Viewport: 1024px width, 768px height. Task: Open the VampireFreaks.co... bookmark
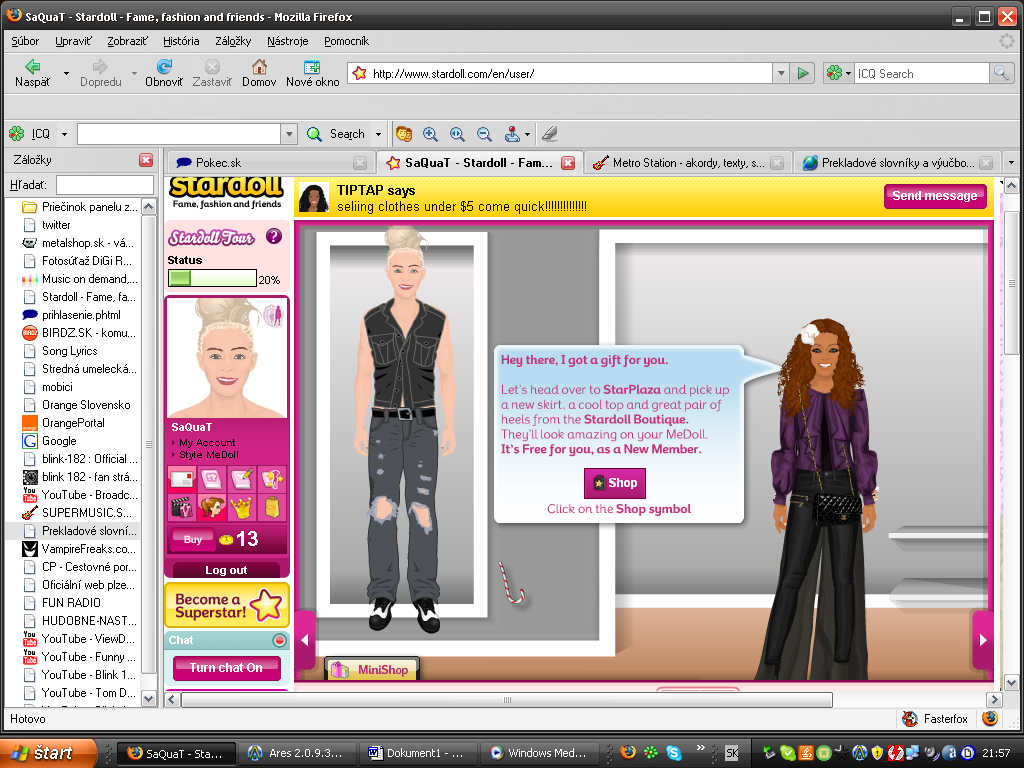[80, 549]
